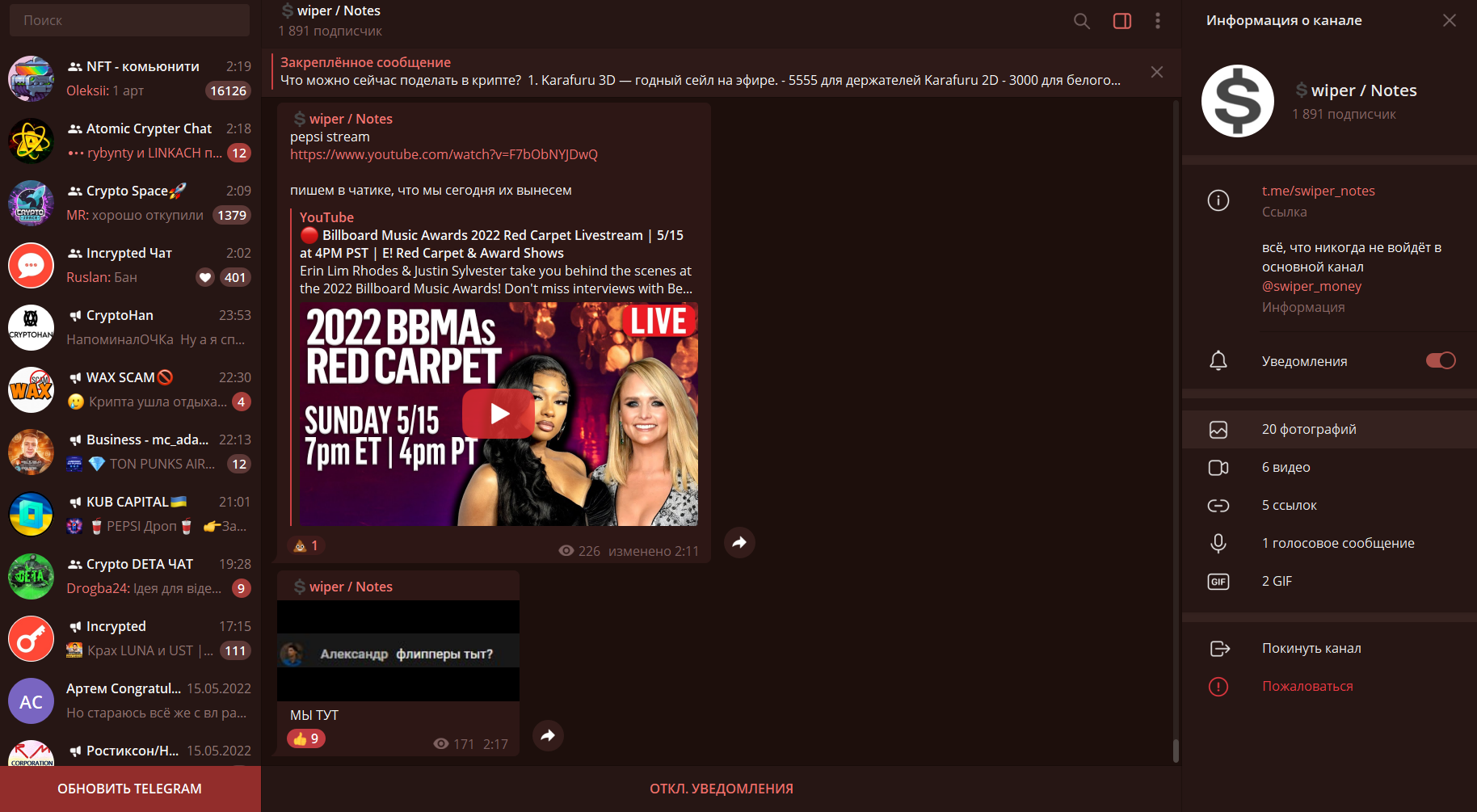Open the Business - mc_ada channel
This screenshot has height=812, width=1477.
click(x=130, y=452)
